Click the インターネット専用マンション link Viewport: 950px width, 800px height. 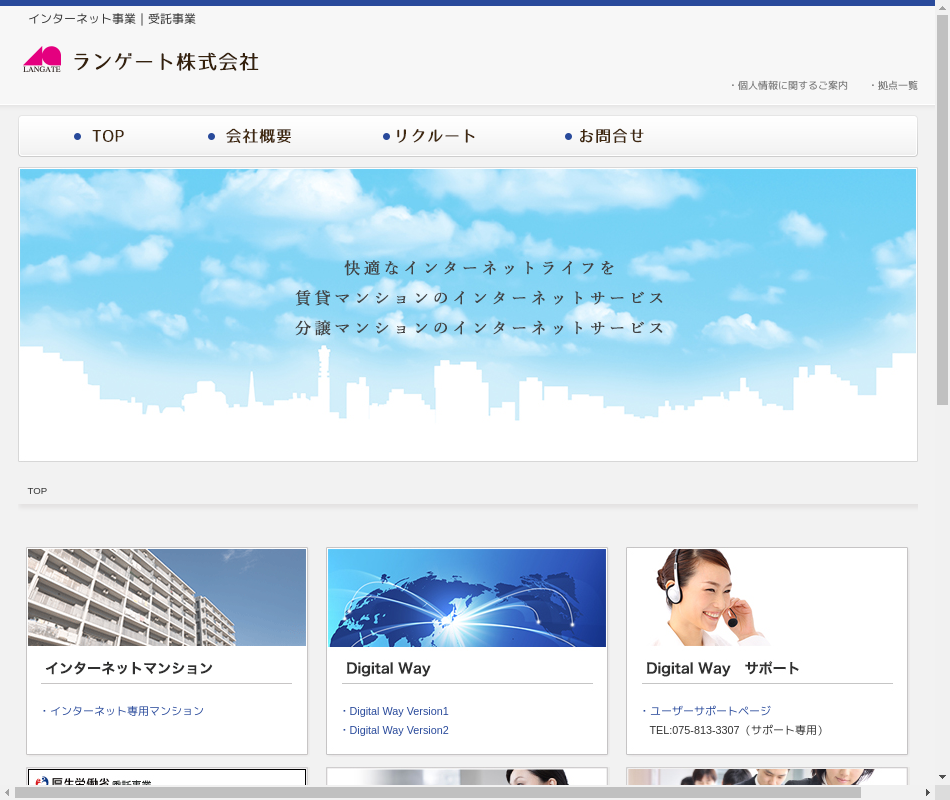pos(126,711)
